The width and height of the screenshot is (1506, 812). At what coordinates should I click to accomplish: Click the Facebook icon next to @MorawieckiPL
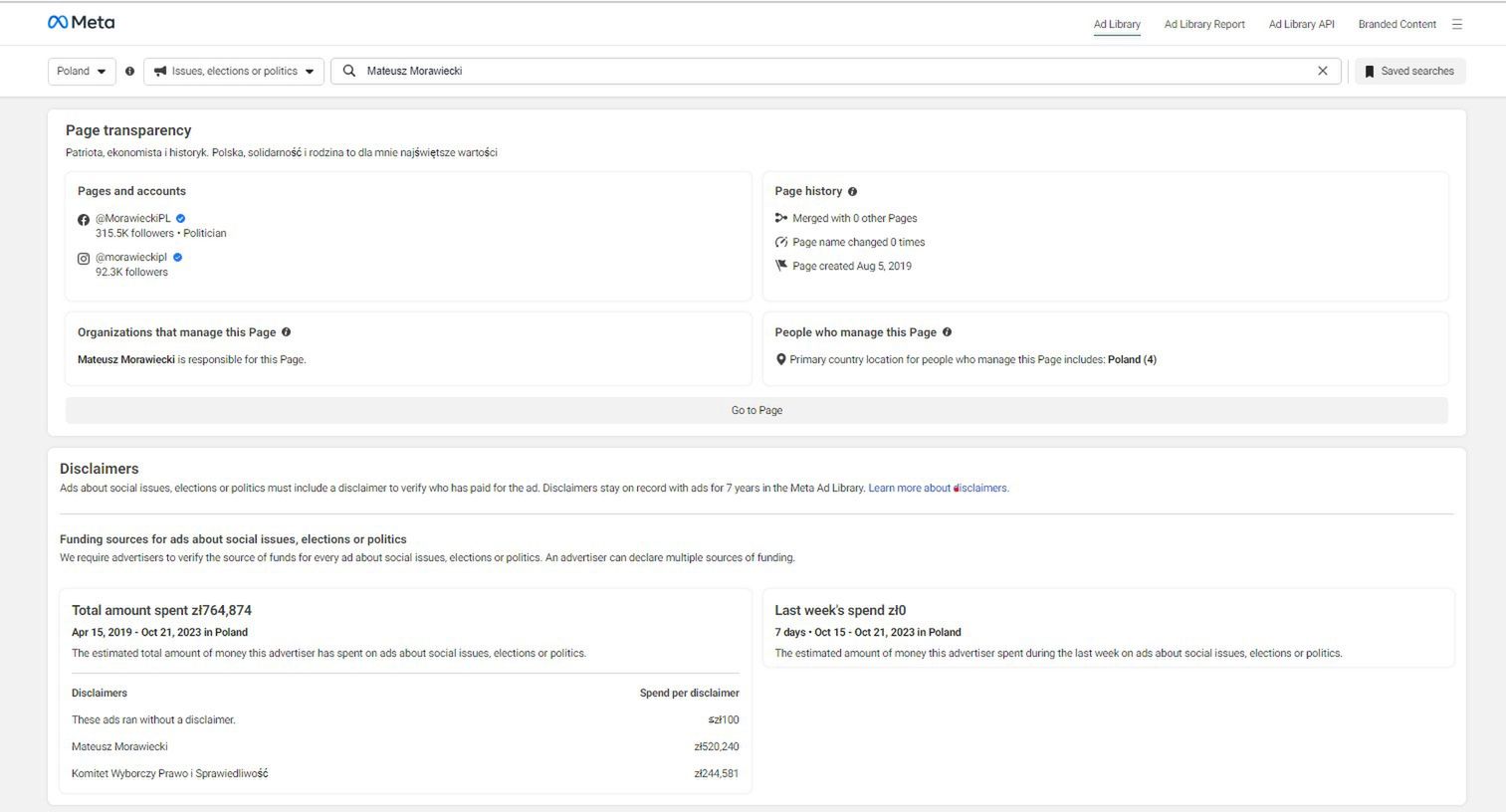click(84, 219)
